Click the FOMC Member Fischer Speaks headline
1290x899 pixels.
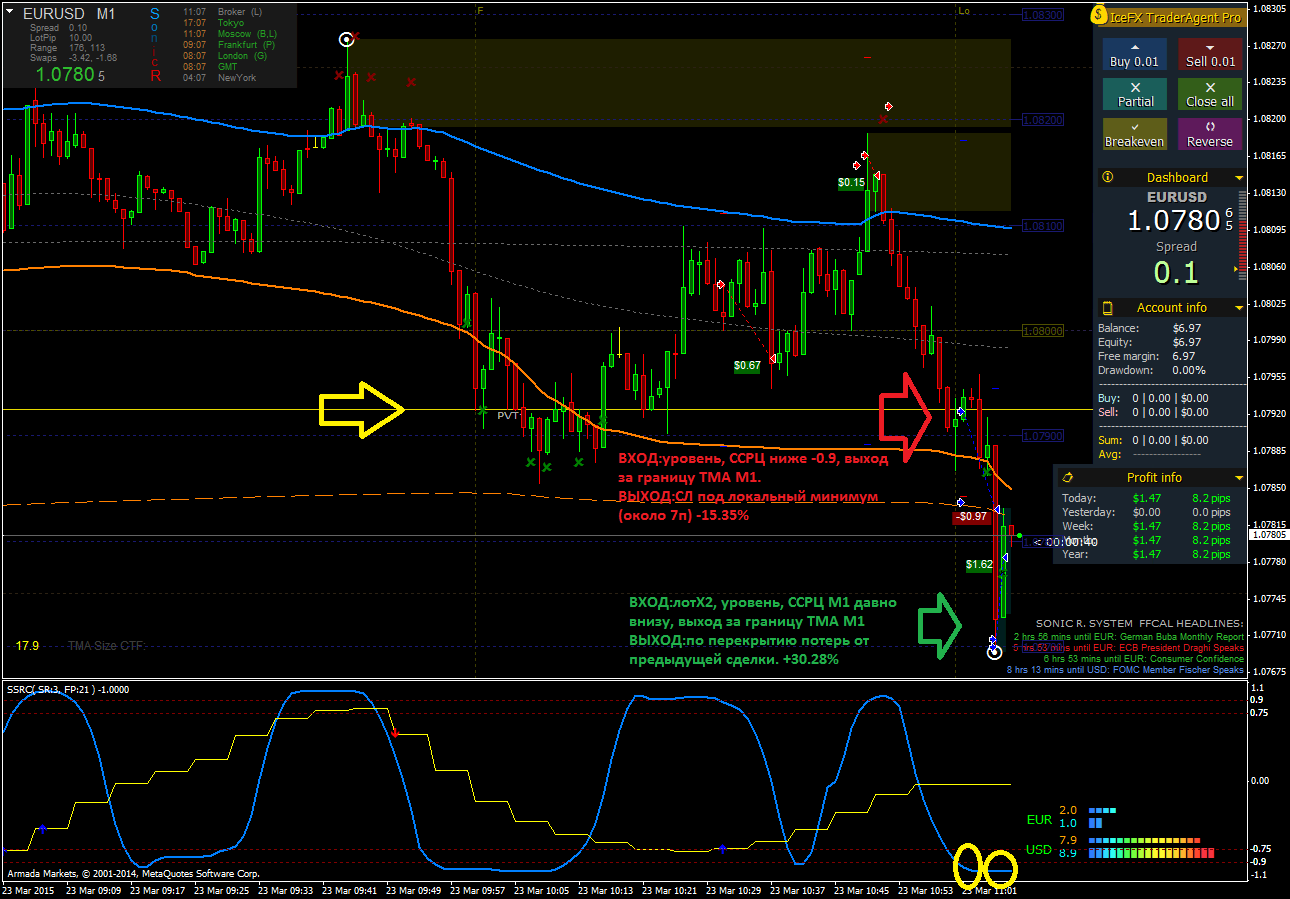[1125, 669]
